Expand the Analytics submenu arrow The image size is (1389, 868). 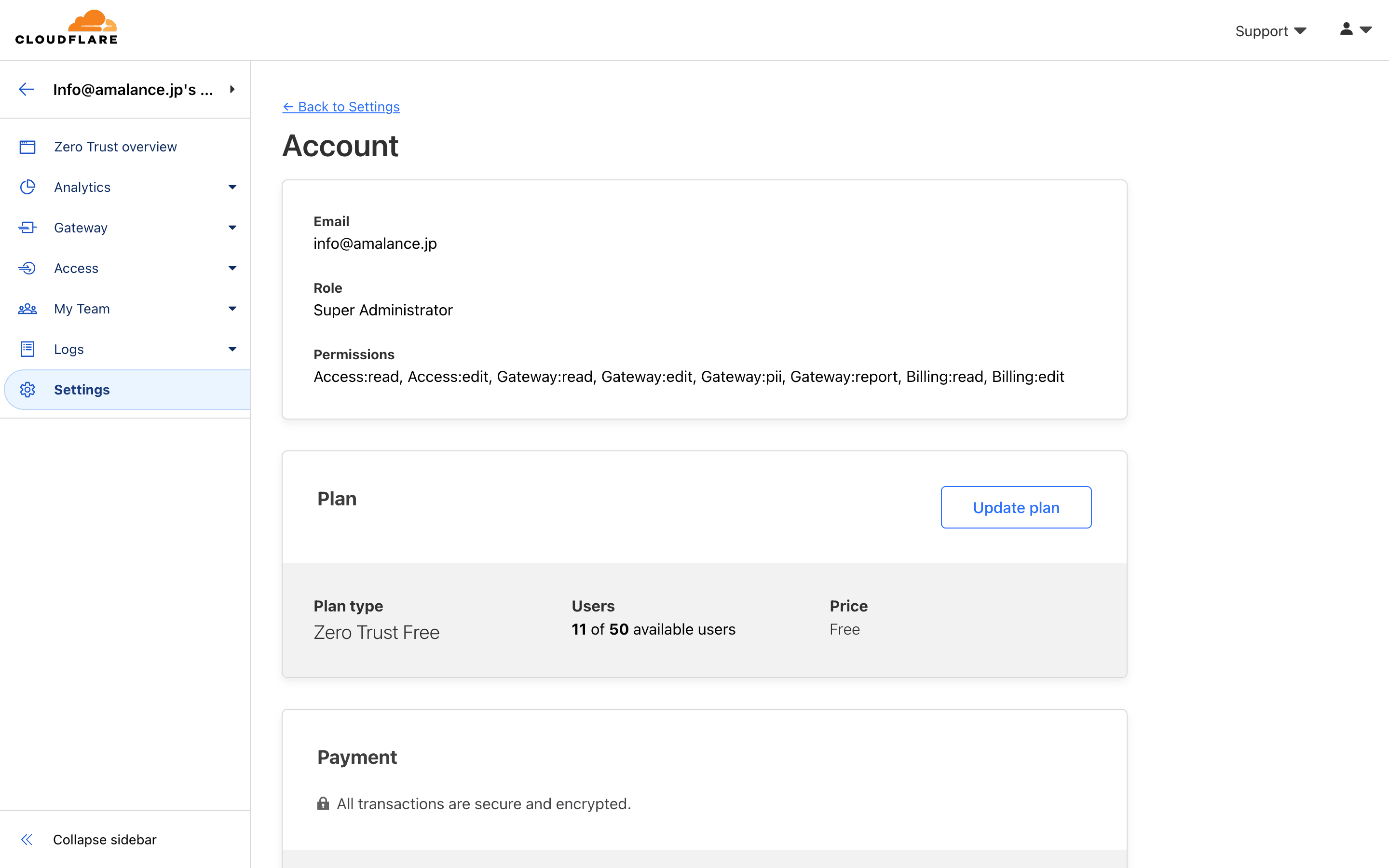[232, 187]
